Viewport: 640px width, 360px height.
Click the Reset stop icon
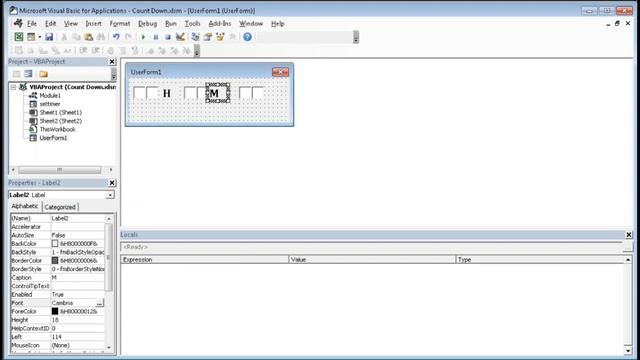click(x=168, y=37)
